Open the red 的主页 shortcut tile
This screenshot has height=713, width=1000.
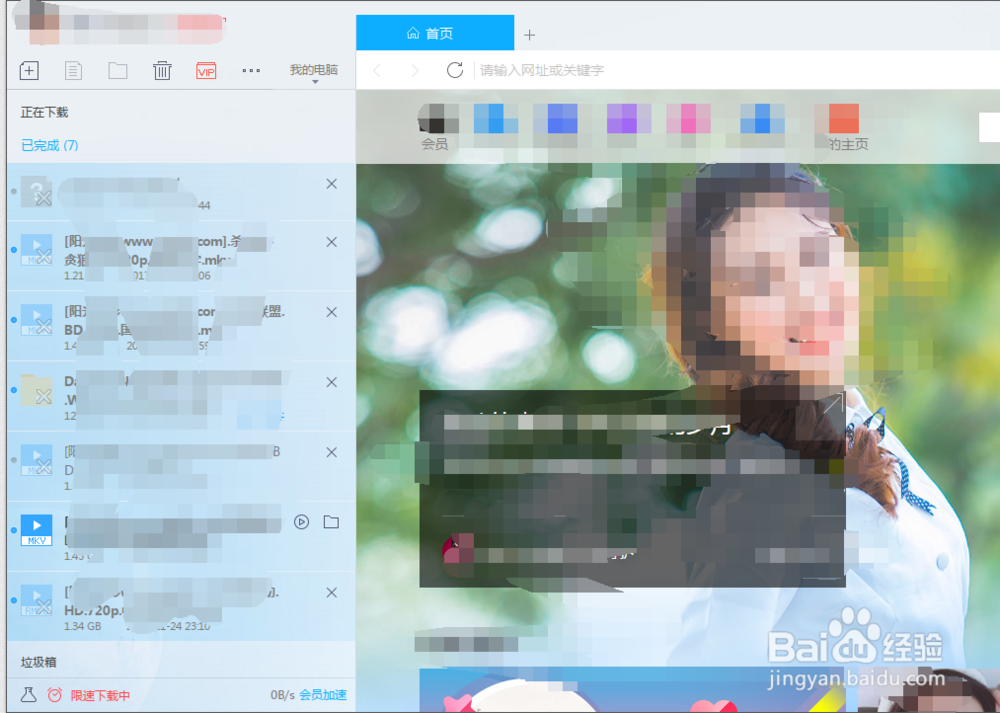coord(843,126)
